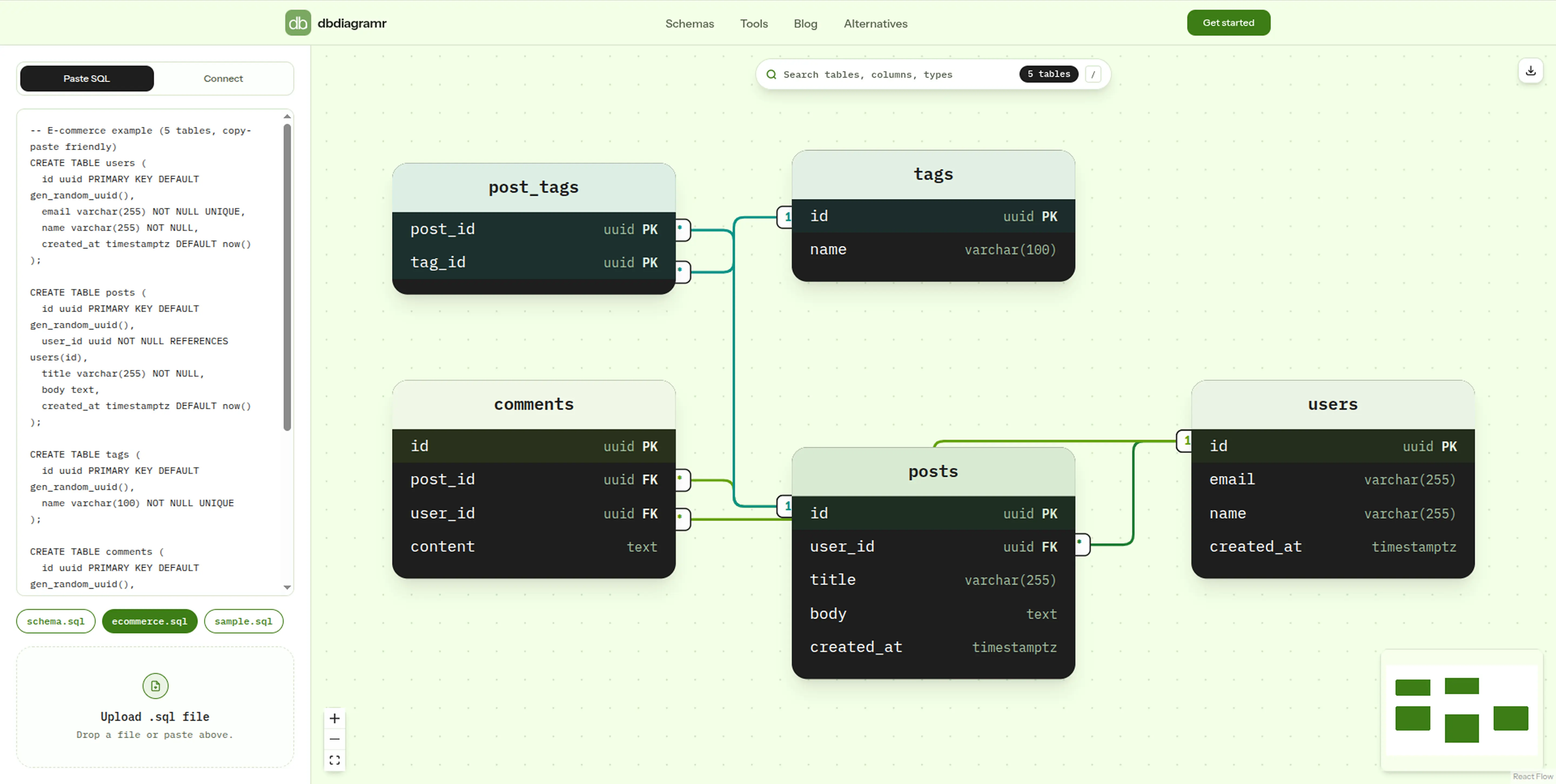The image size is (1556, 784).
Task: Click the SQL editor scrollbar thumb
Action: pos(287,278)
